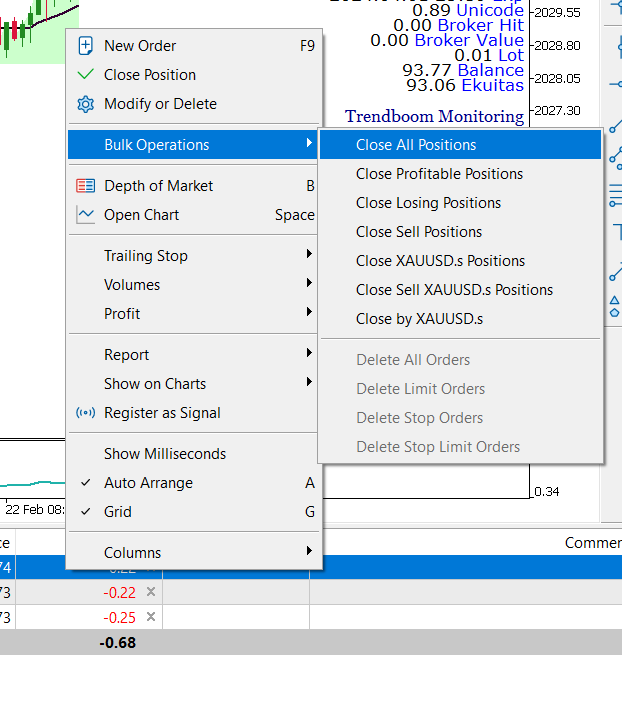This screenshot has width=622, height=726.
Task: Click the Delete All Orders entry
Action: point(460,360)
